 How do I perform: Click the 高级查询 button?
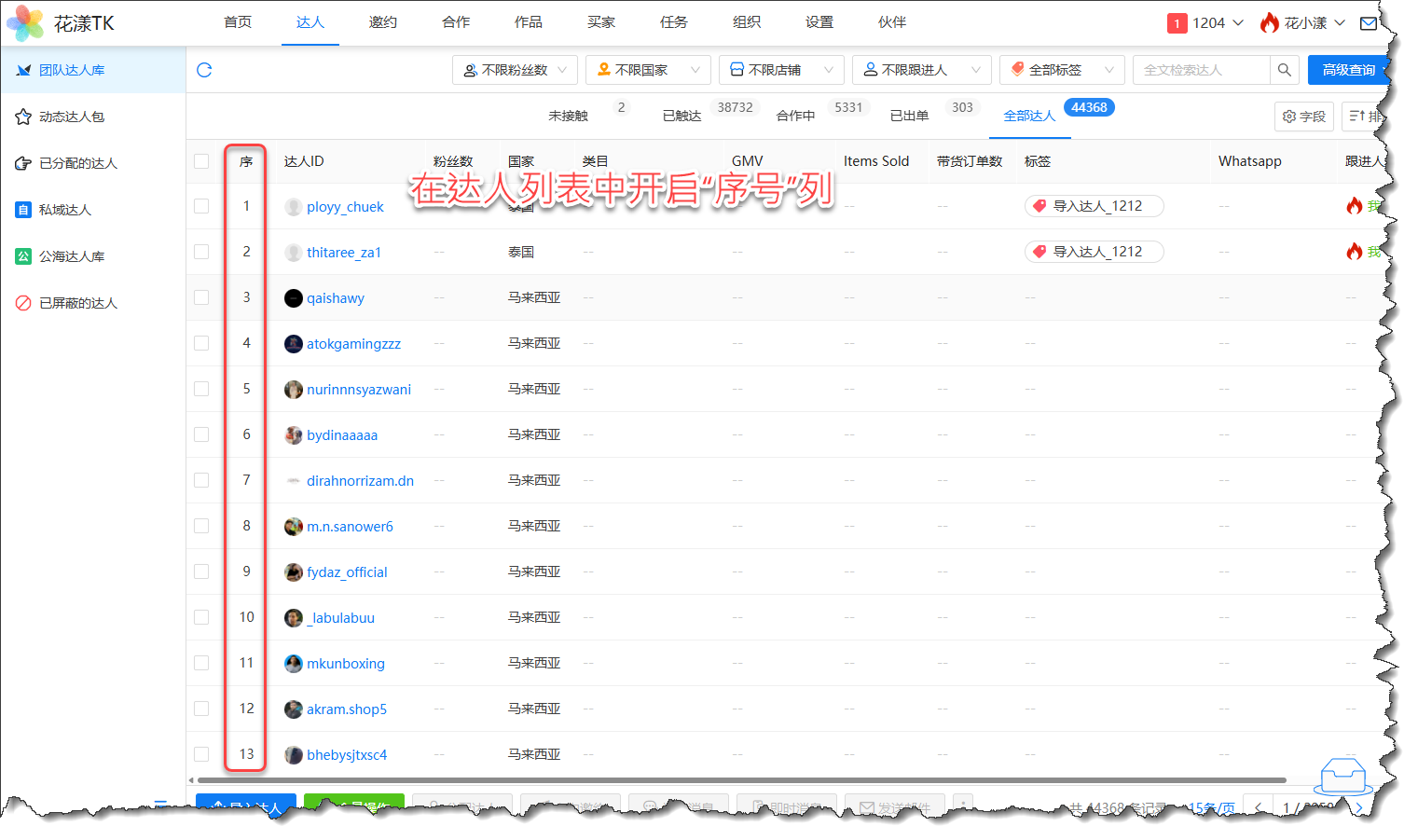coord(1347,70)
